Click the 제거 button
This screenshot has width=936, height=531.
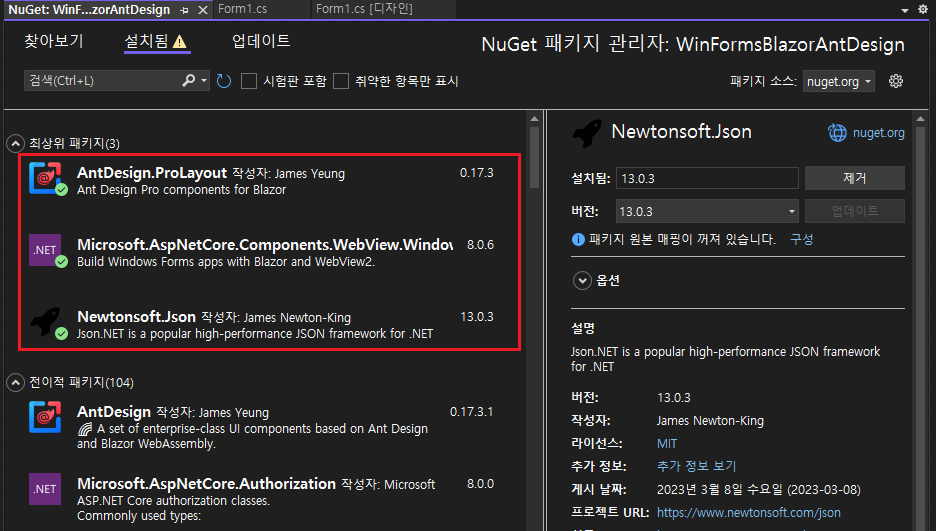pyautogui.click(x=854, y=178)
